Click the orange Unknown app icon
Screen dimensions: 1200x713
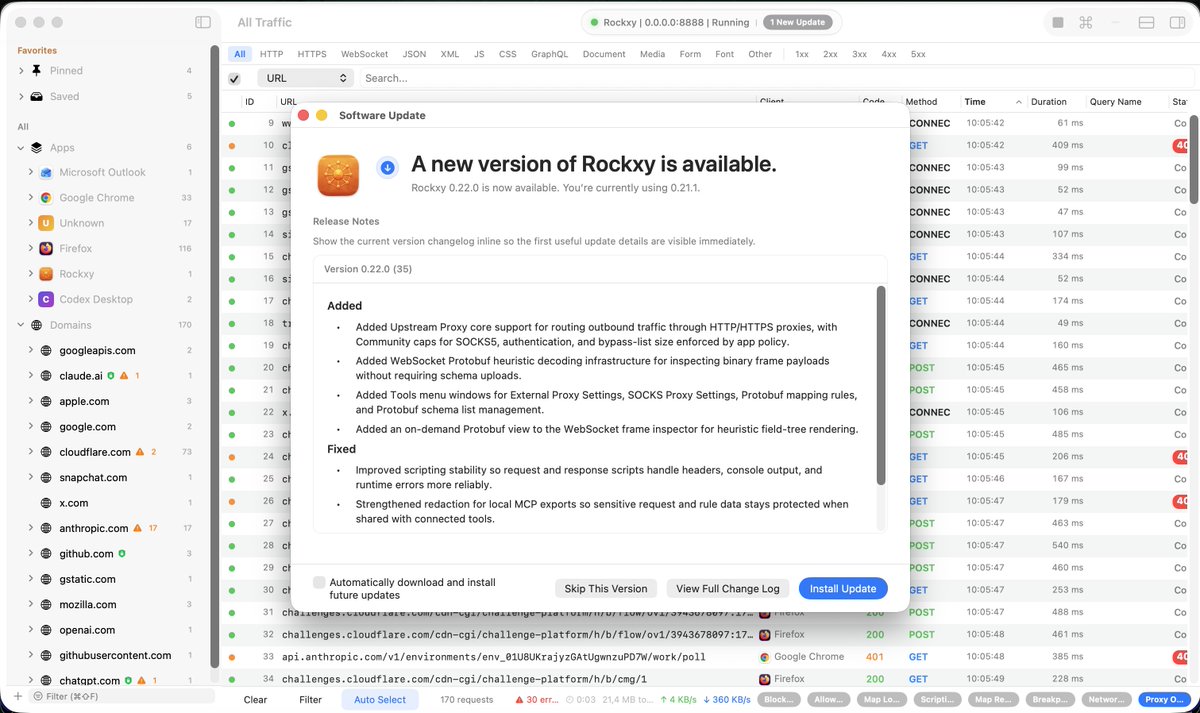(x=46, y=223)
